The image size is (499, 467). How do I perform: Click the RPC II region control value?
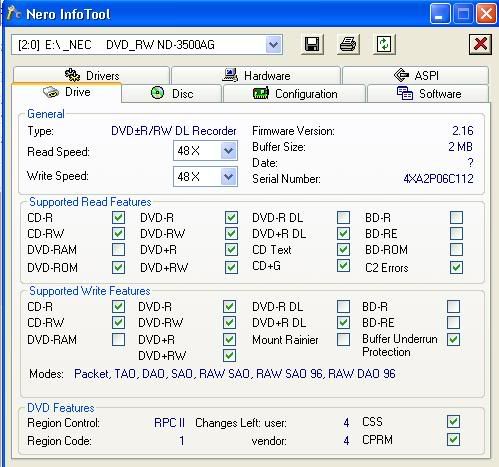(x=169, y=423)
